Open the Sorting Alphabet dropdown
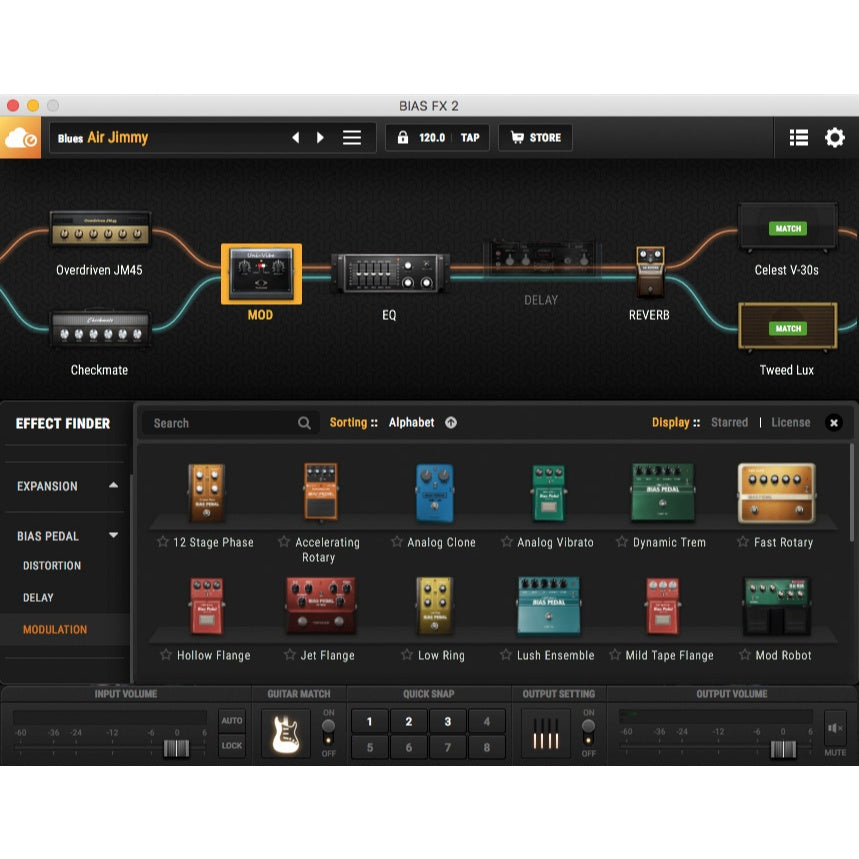Image resolution: width=859 pixels, height=859 pixels. pos(412,422)
